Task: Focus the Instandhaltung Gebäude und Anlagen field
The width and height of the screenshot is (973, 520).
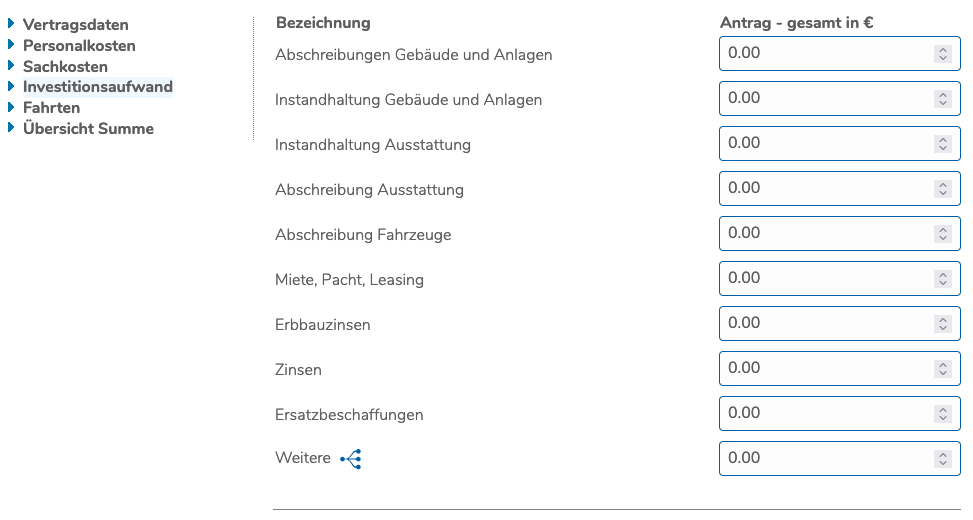Action: (824, 98)
